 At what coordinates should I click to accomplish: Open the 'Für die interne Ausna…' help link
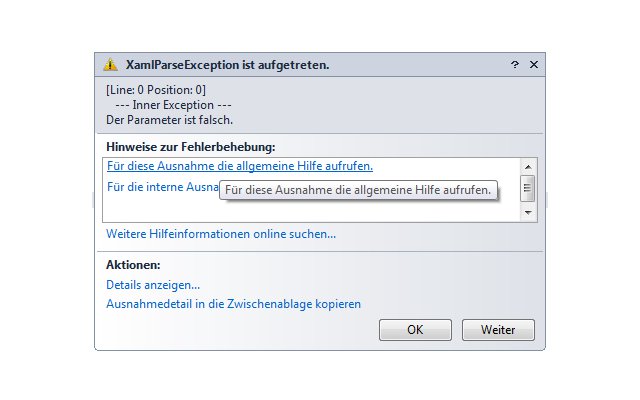click(x=162, y=187)
